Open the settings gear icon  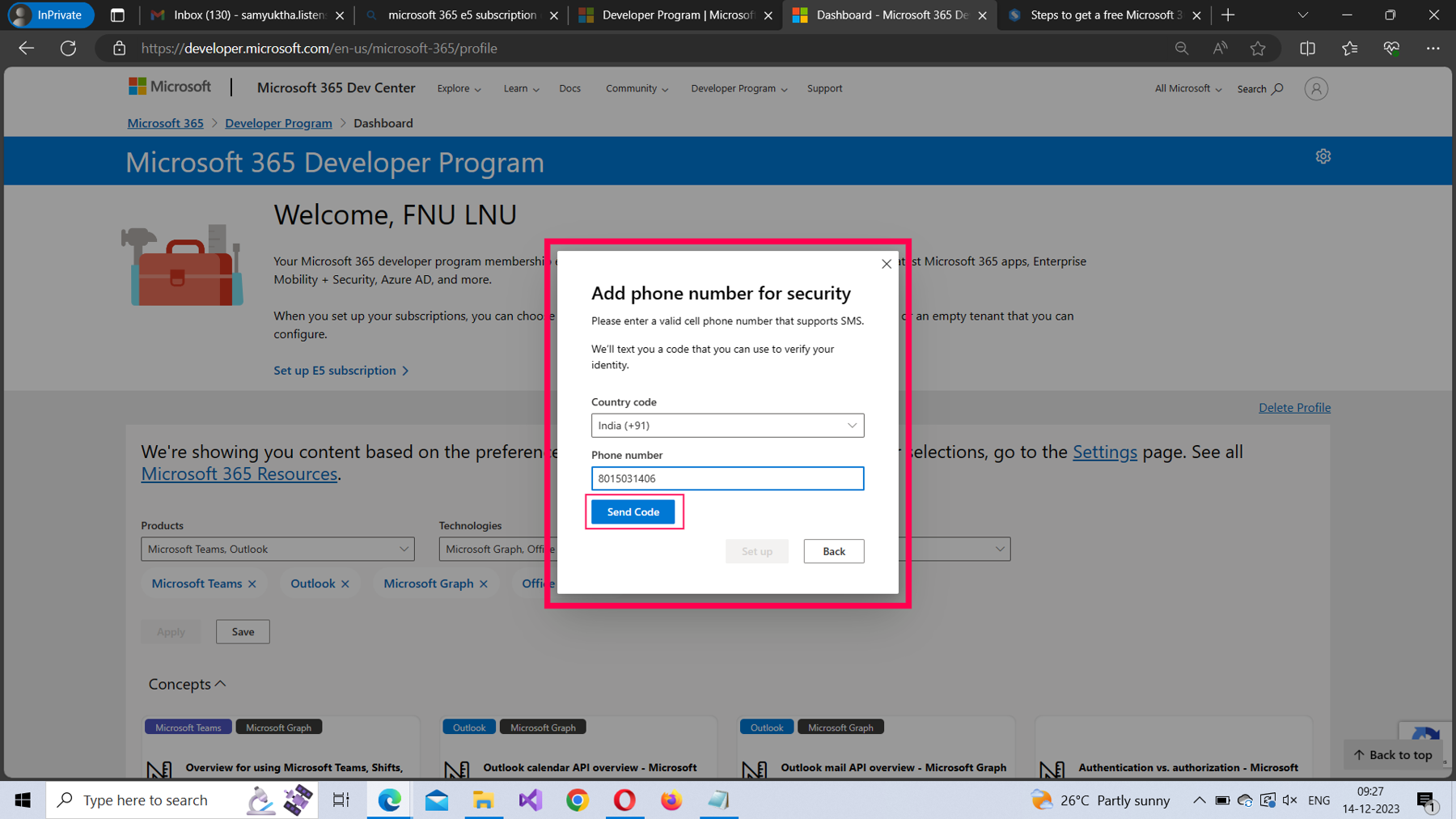tap(1323, 156)
